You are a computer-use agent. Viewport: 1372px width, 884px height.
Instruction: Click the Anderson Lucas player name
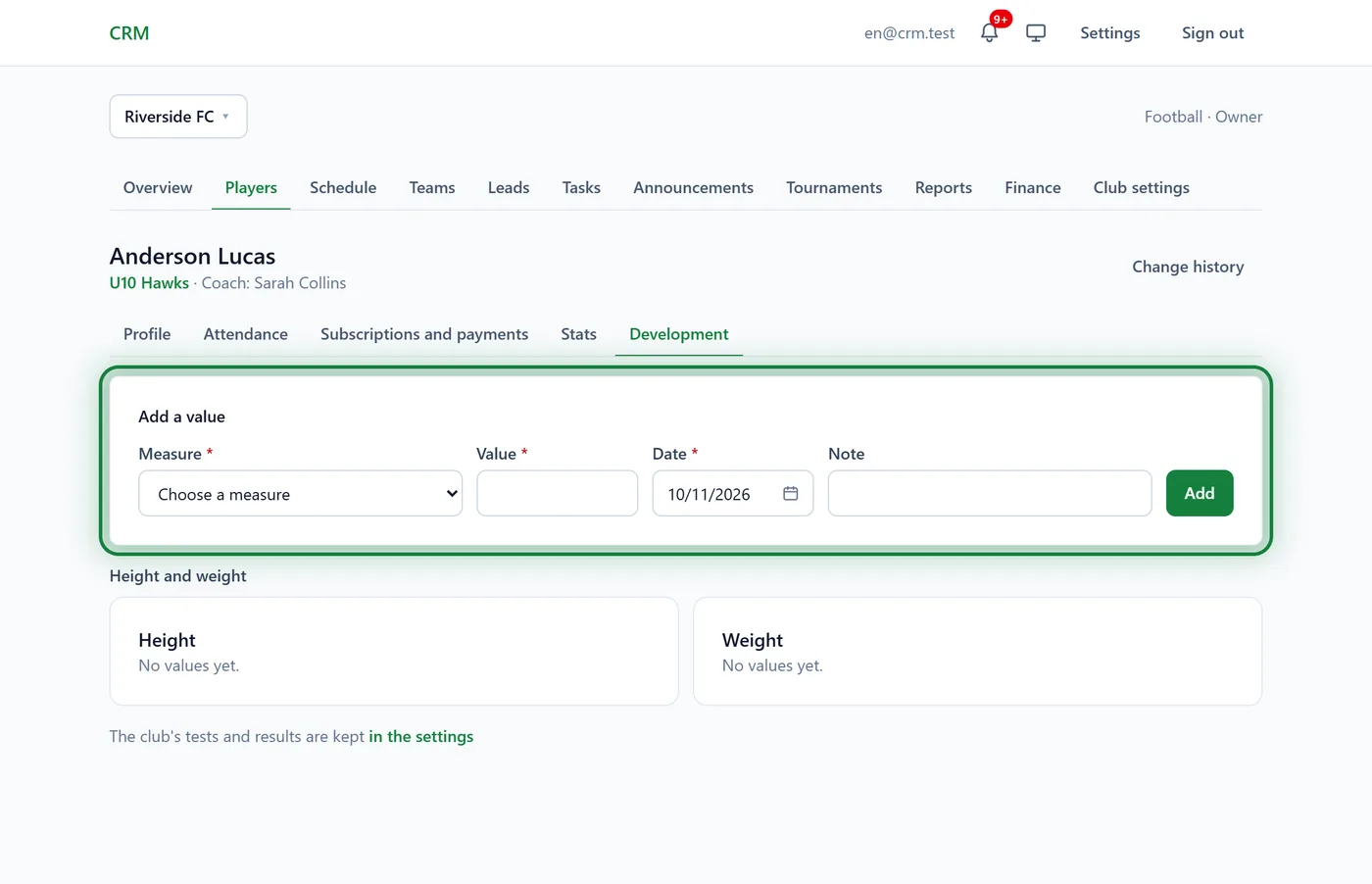pos(193,256)
